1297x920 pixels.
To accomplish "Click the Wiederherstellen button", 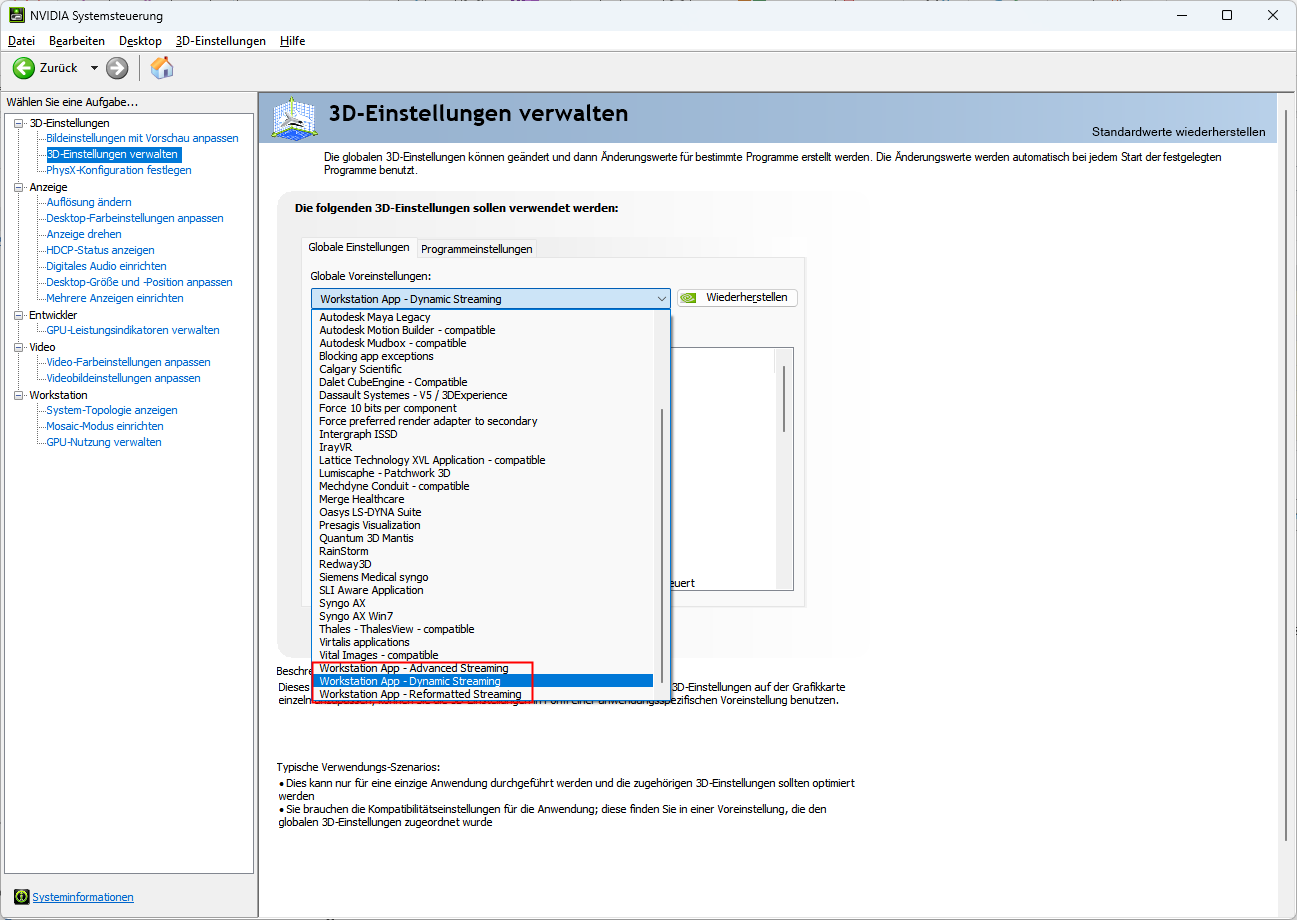I will pos(737,297).
